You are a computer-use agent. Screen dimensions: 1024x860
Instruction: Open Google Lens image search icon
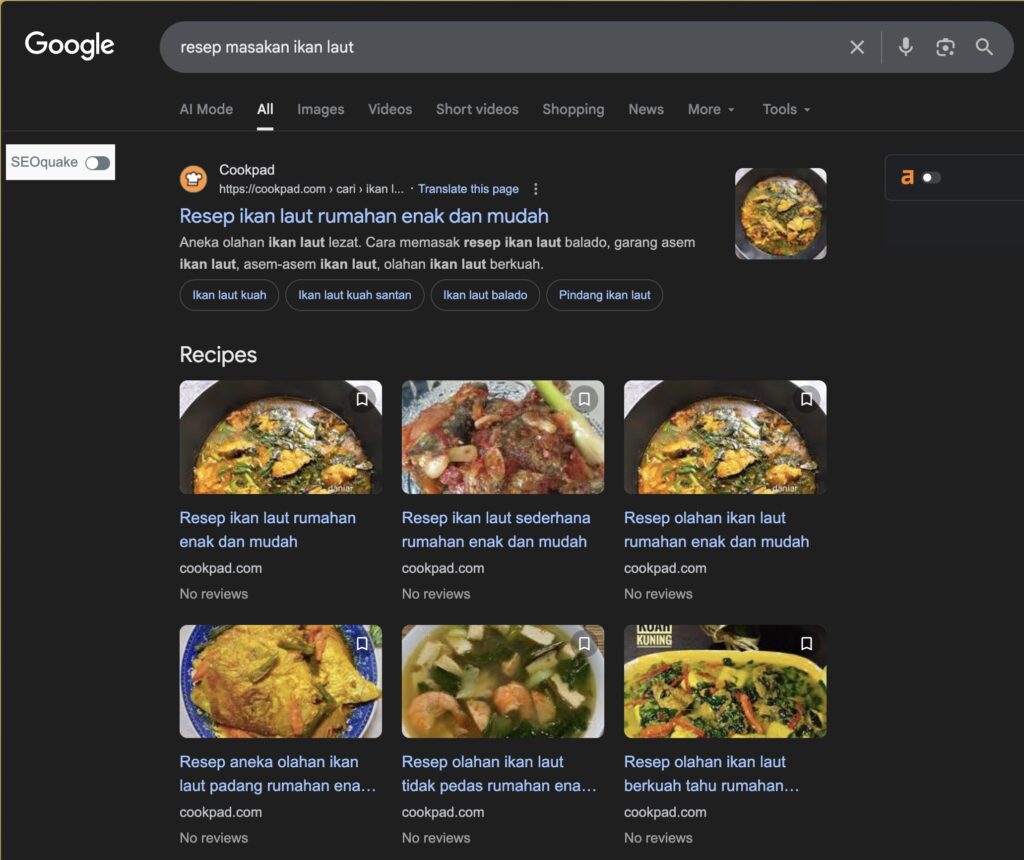945,47
